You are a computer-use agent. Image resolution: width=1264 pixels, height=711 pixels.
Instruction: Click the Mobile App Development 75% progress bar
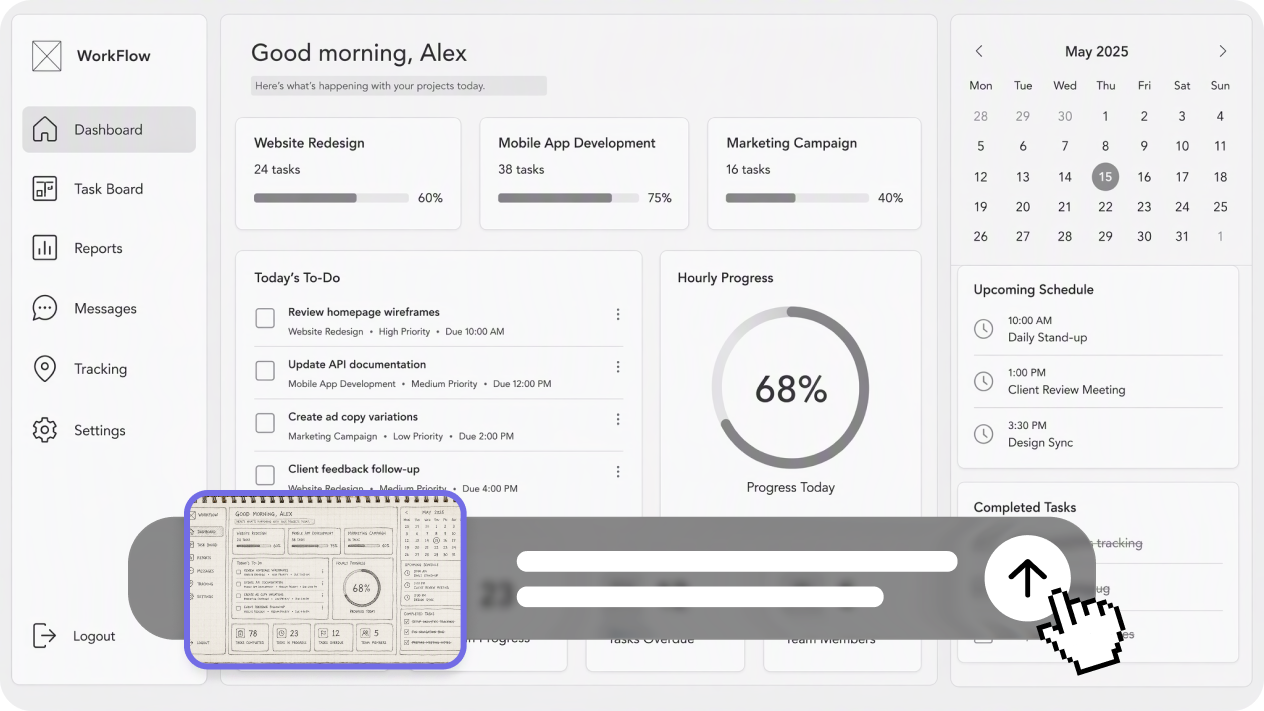pos(568,198)
